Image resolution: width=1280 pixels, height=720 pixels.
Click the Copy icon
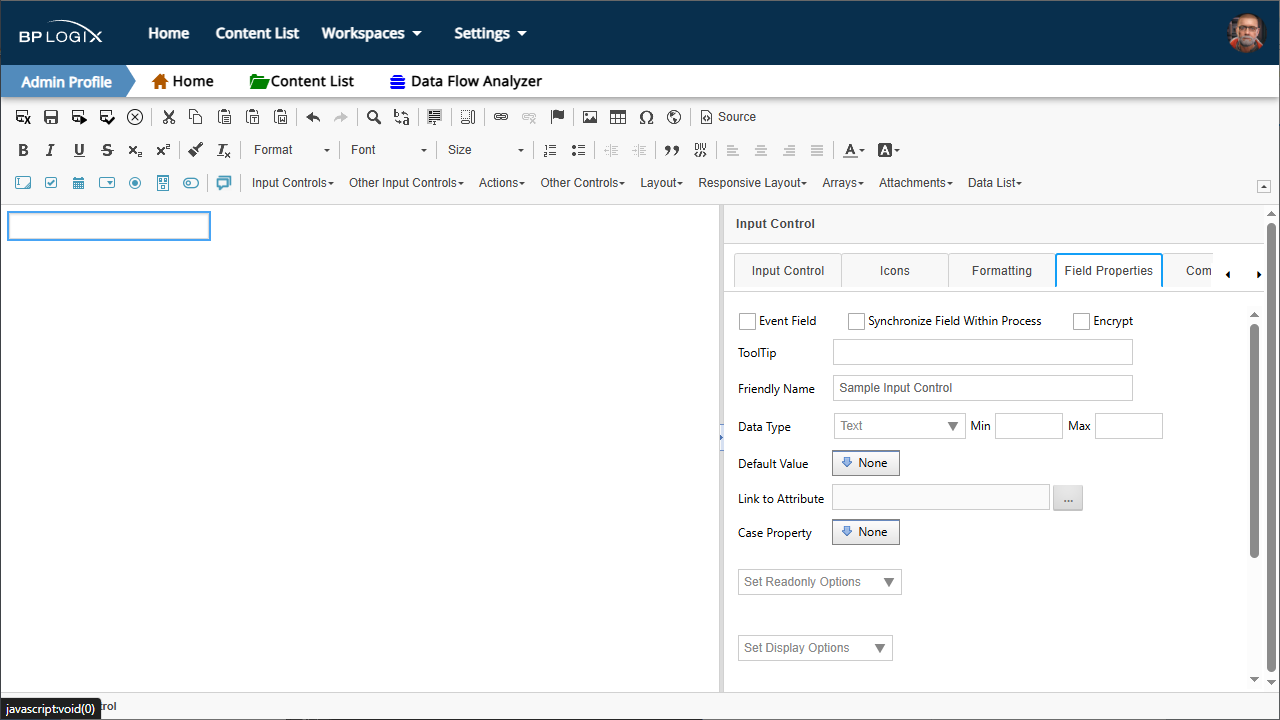point(196,117)
